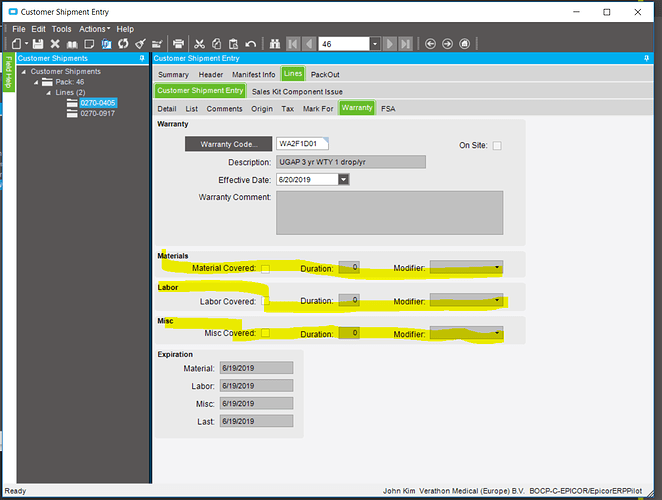Open the Effective Date dropdown
The width and height of the screenshot is (662, 500).
pos(343,180)
